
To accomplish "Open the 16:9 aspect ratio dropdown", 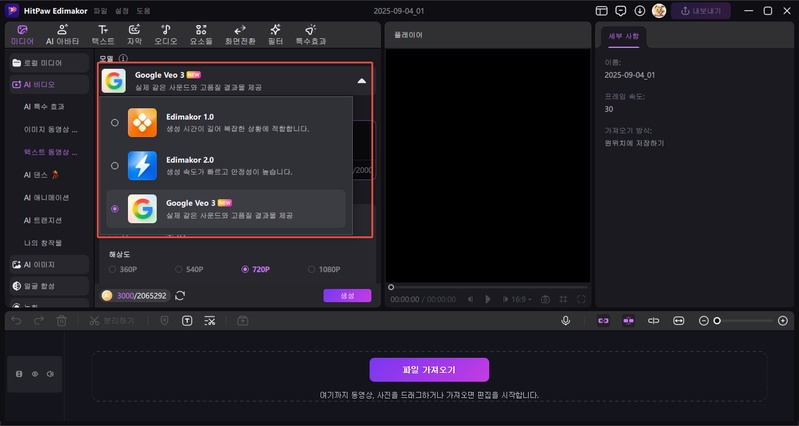I will point(521,299).
